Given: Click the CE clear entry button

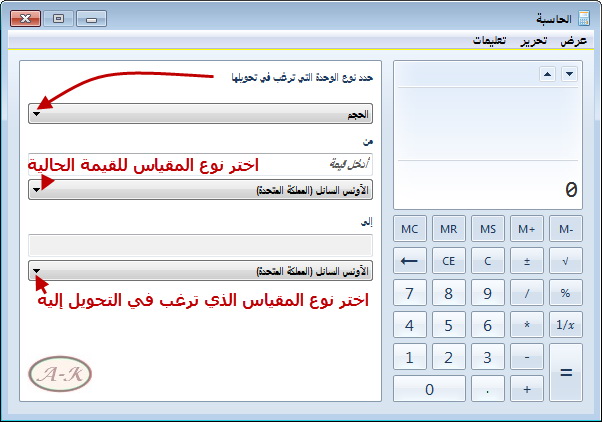Looking at the screenshot, I should 449,261.
